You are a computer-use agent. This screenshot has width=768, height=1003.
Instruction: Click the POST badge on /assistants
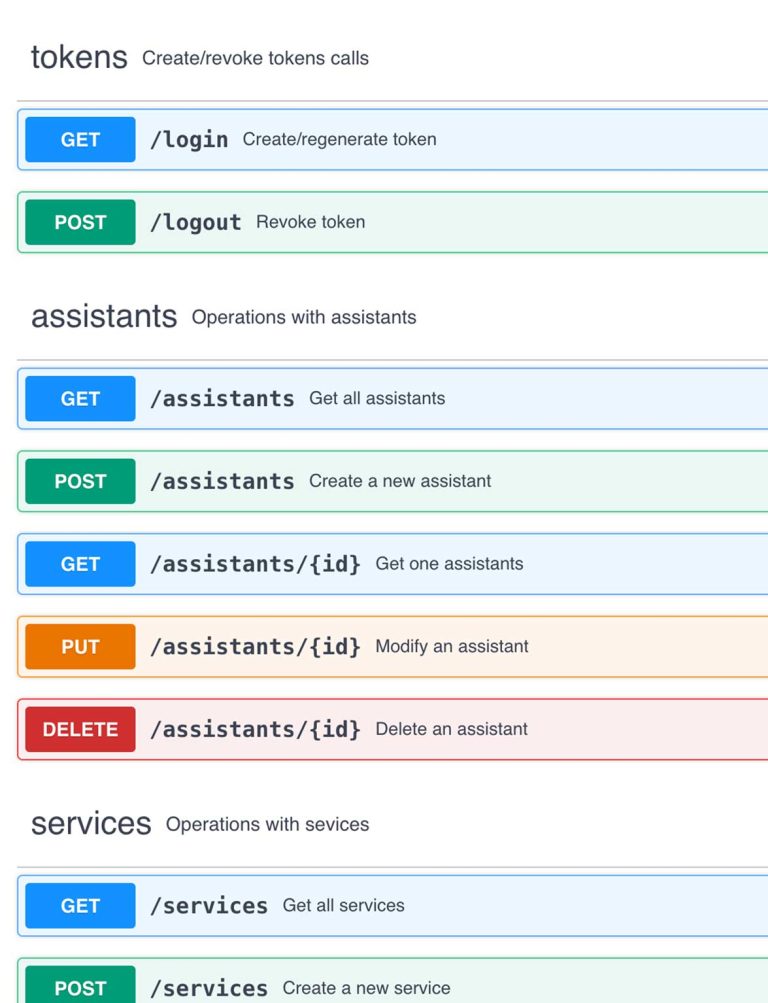[x=79, y=481]
